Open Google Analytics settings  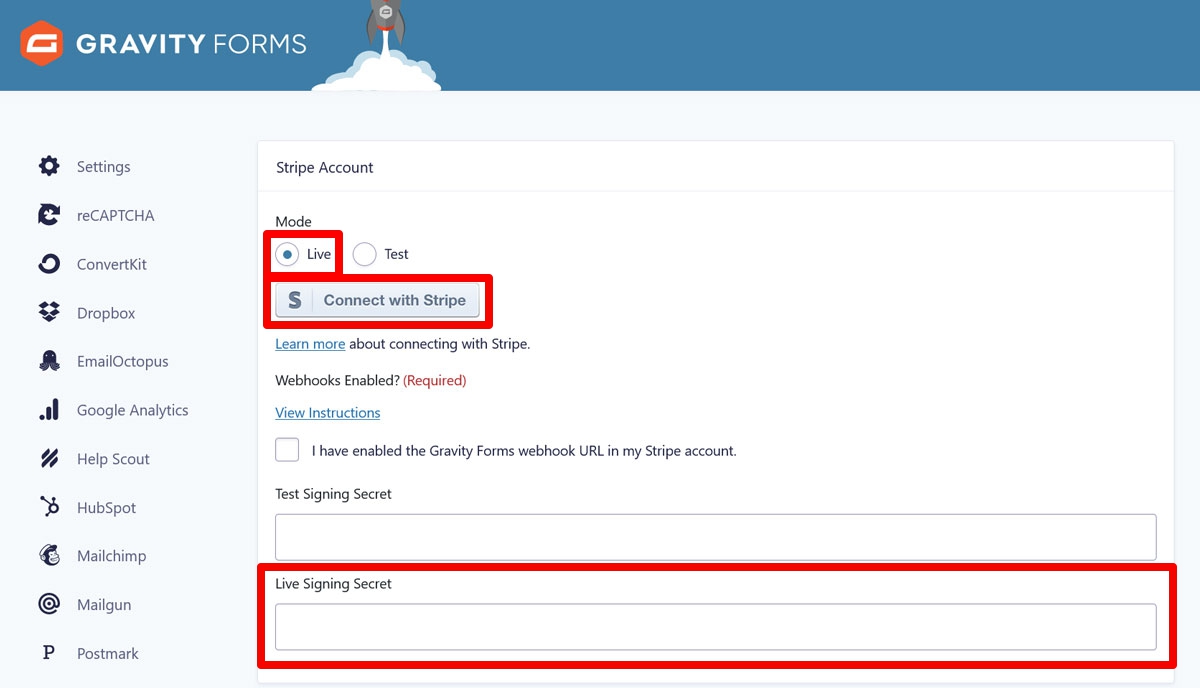coord(133,410)
